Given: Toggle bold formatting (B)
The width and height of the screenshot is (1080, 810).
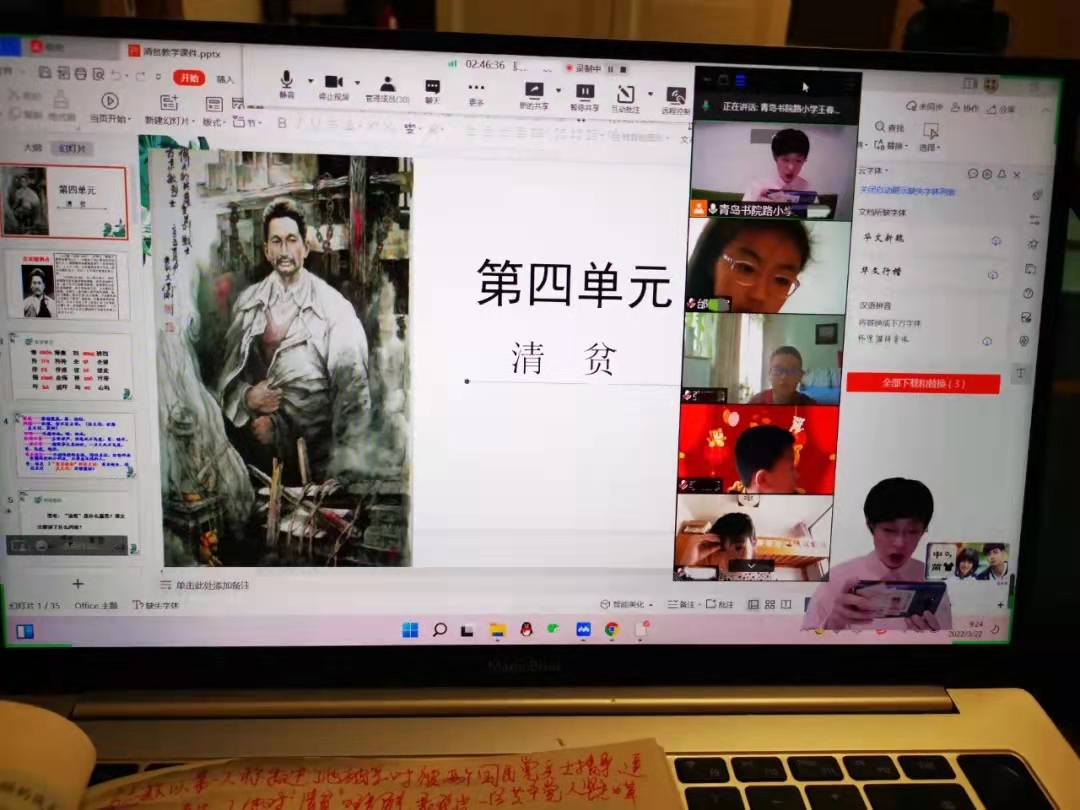Looking at the screenshot, I should [281, 123].
